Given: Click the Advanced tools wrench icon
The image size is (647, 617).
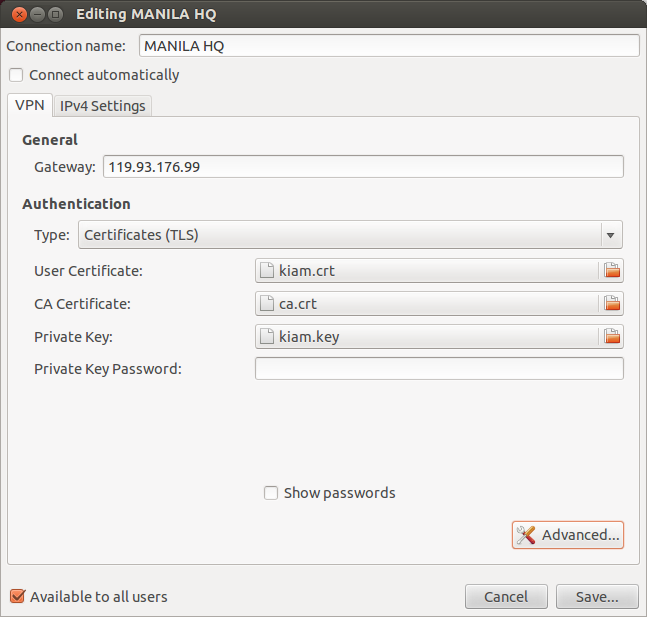Looking at the screenshot, I should [526, 535].
